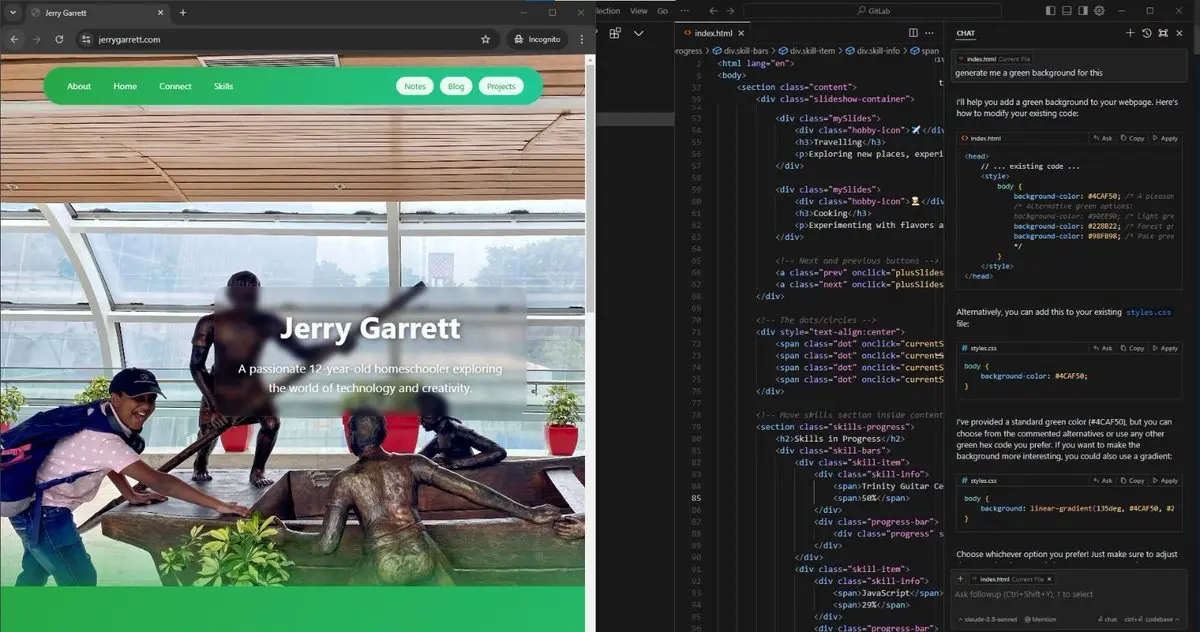Toggle the bottom panel layout
This screenshot has height=632, width=1200.
click(x=1066, y=11)
